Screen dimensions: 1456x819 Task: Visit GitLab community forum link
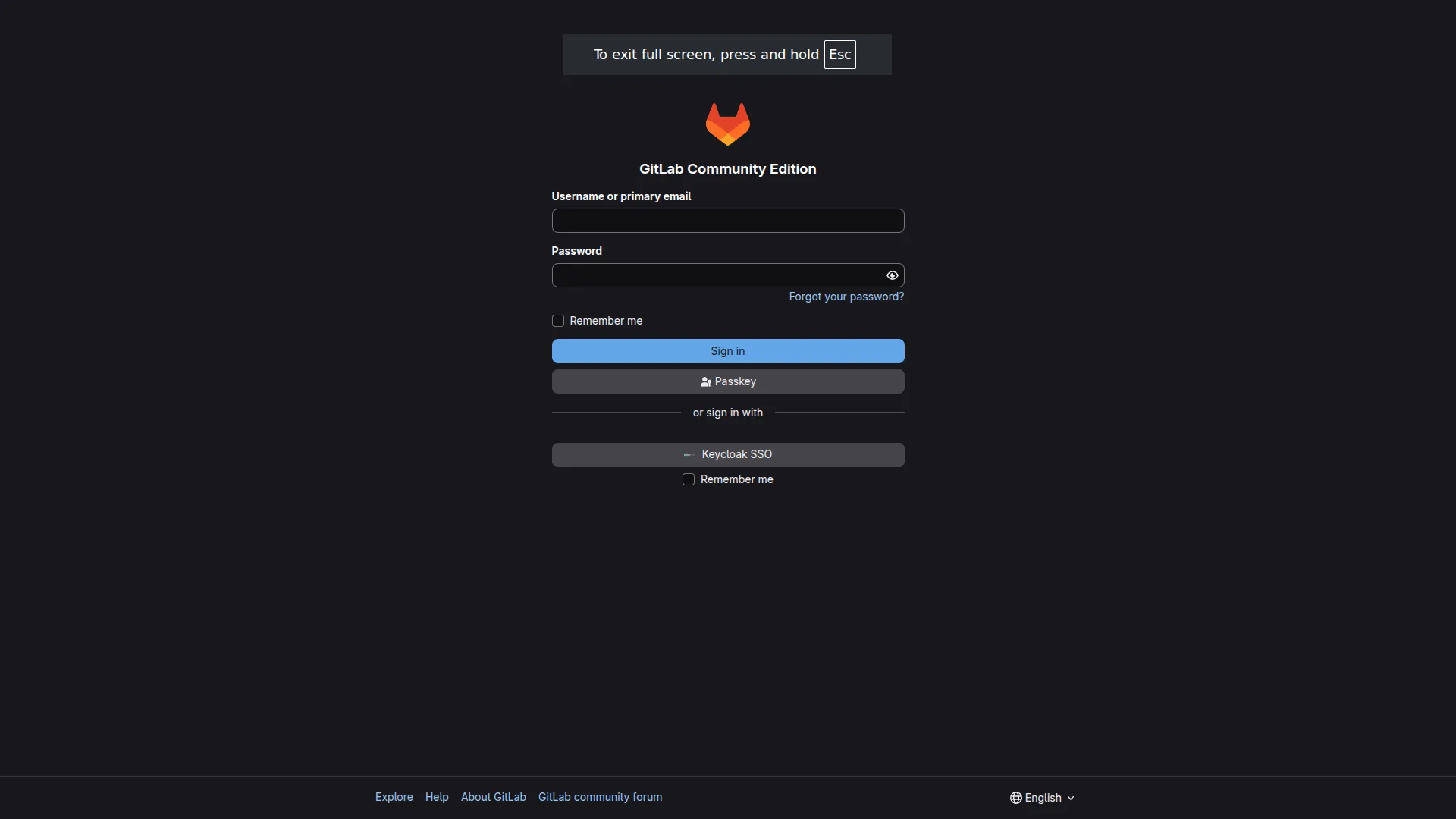pos(601,797)
